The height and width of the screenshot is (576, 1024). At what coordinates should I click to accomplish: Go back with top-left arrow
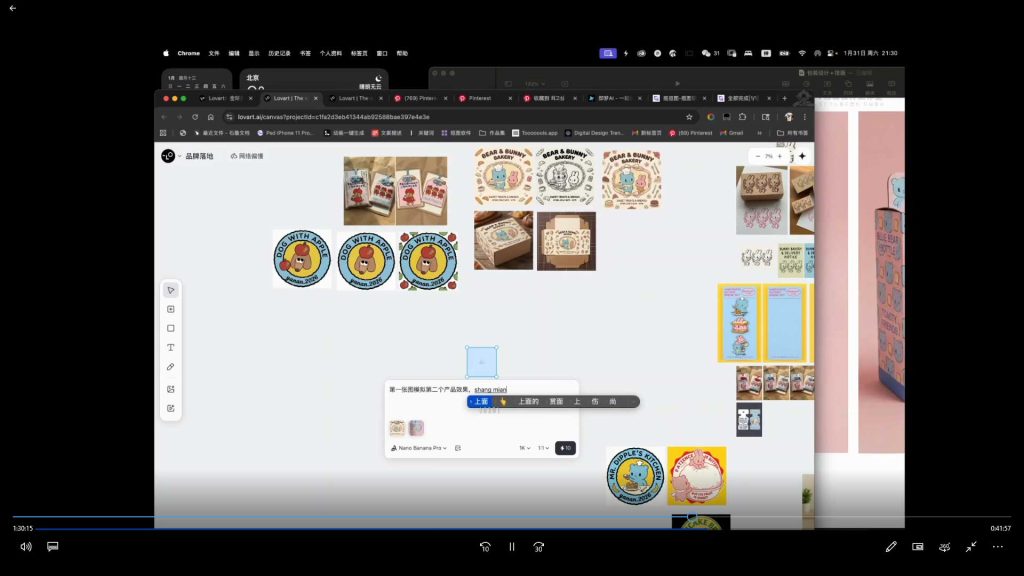[x=12, y=8]
